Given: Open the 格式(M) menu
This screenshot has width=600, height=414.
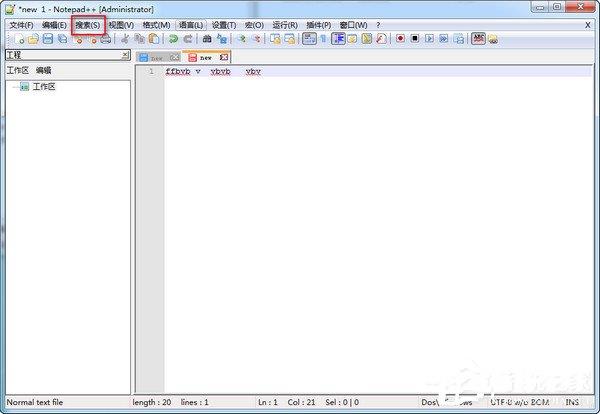Looking at the screenshot, I should click(x=156, y=25).
